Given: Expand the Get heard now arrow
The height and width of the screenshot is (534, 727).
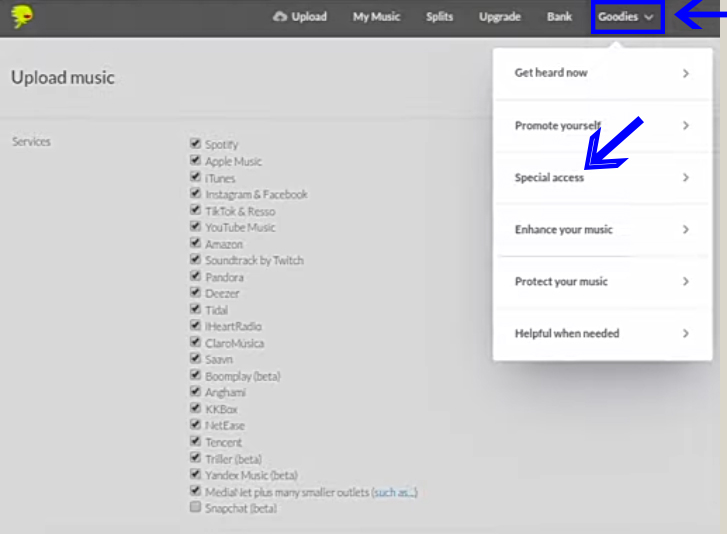Looking at the screenshot, I should pyautogui.click(x=686, y=73).
